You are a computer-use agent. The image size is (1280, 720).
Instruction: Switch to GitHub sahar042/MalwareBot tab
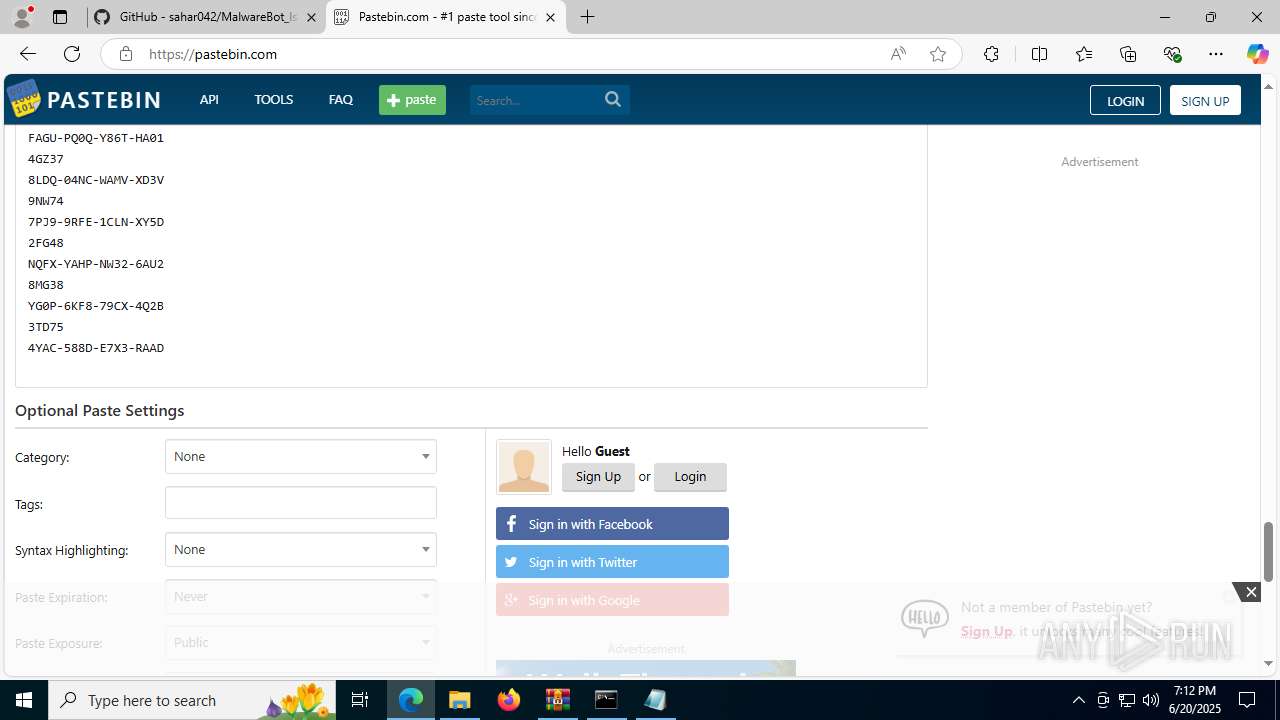(206, 17)
